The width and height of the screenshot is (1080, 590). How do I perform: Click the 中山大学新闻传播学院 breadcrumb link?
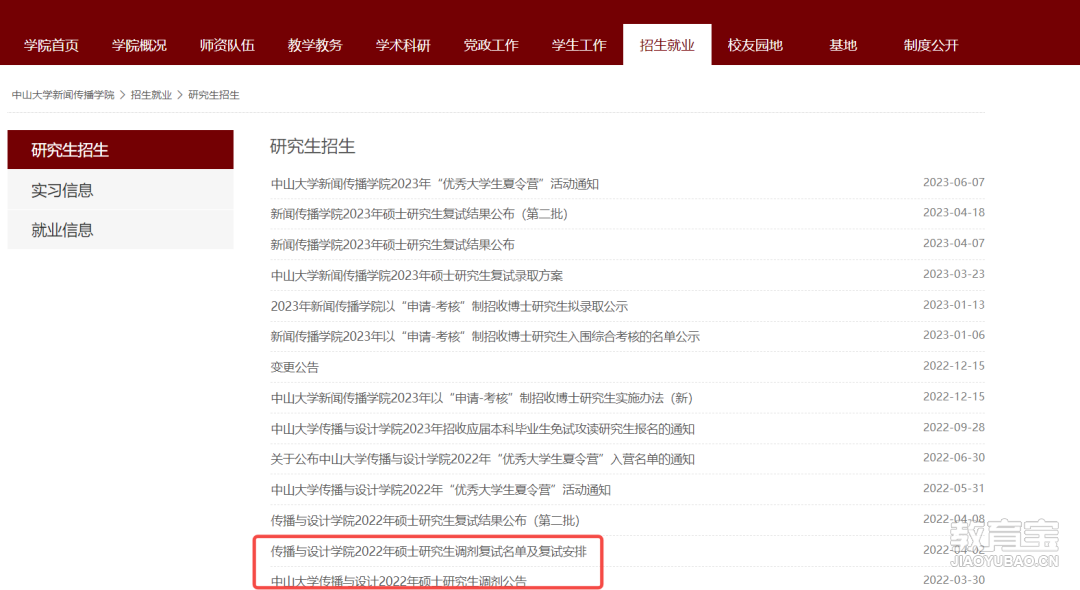tap(63, 95)
